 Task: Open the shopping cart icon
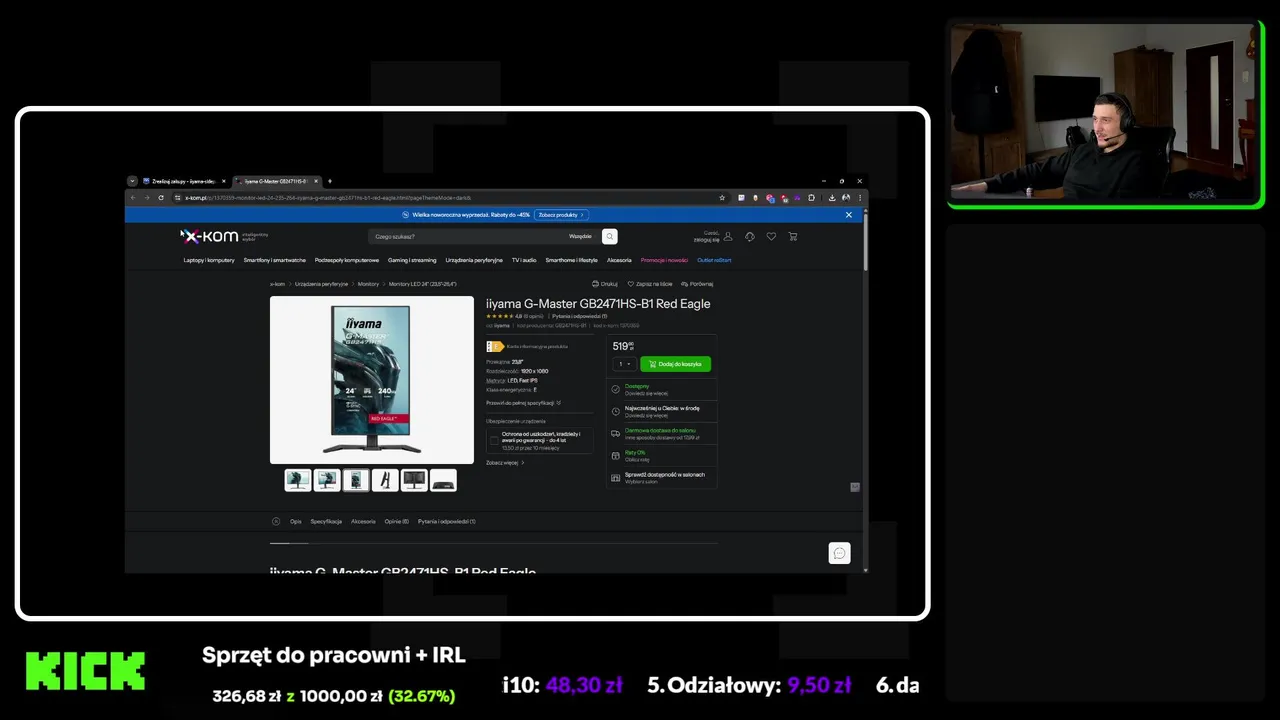(x=792, y=236)
